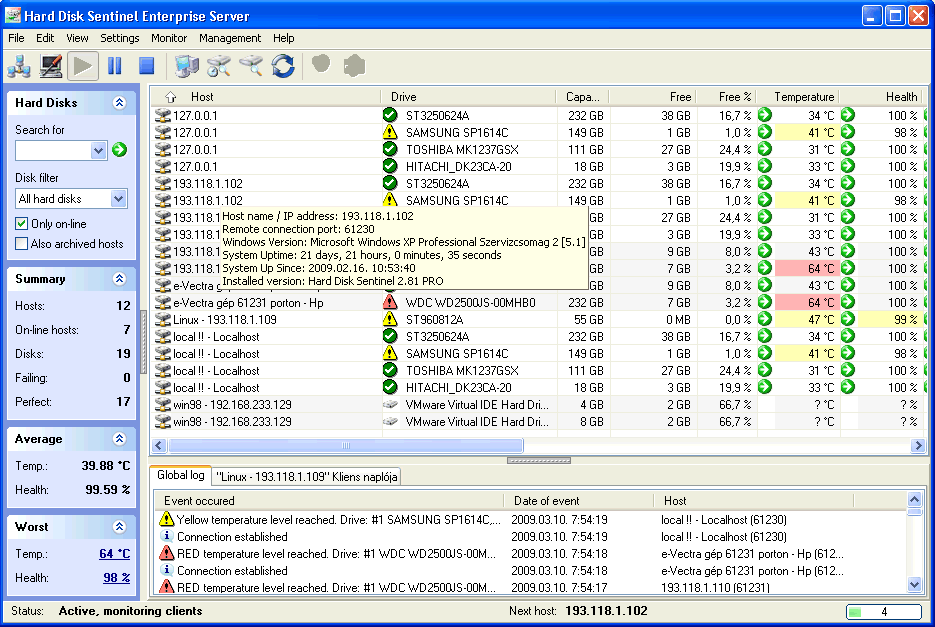Click the blue refresh arrows icon

coord(283,66)
